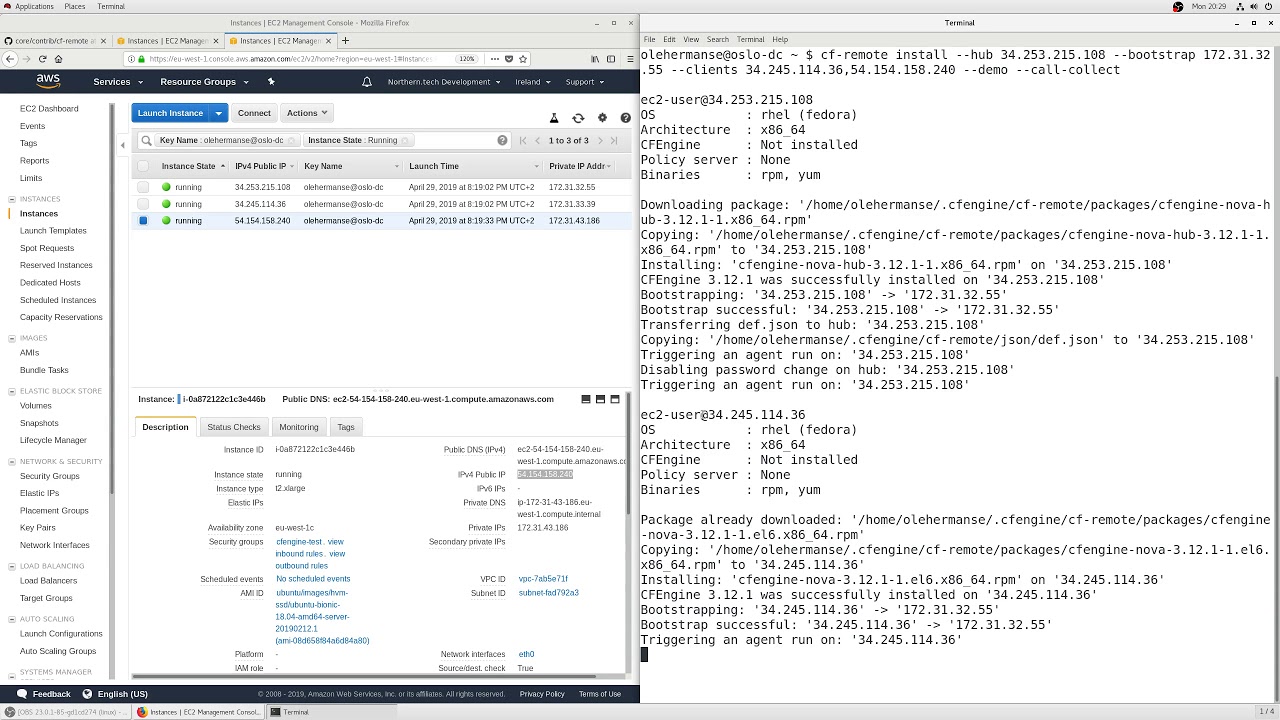Collapse details pane to minimum
This screenshot has height=720, width=1280.
click(x=586, y=399)
